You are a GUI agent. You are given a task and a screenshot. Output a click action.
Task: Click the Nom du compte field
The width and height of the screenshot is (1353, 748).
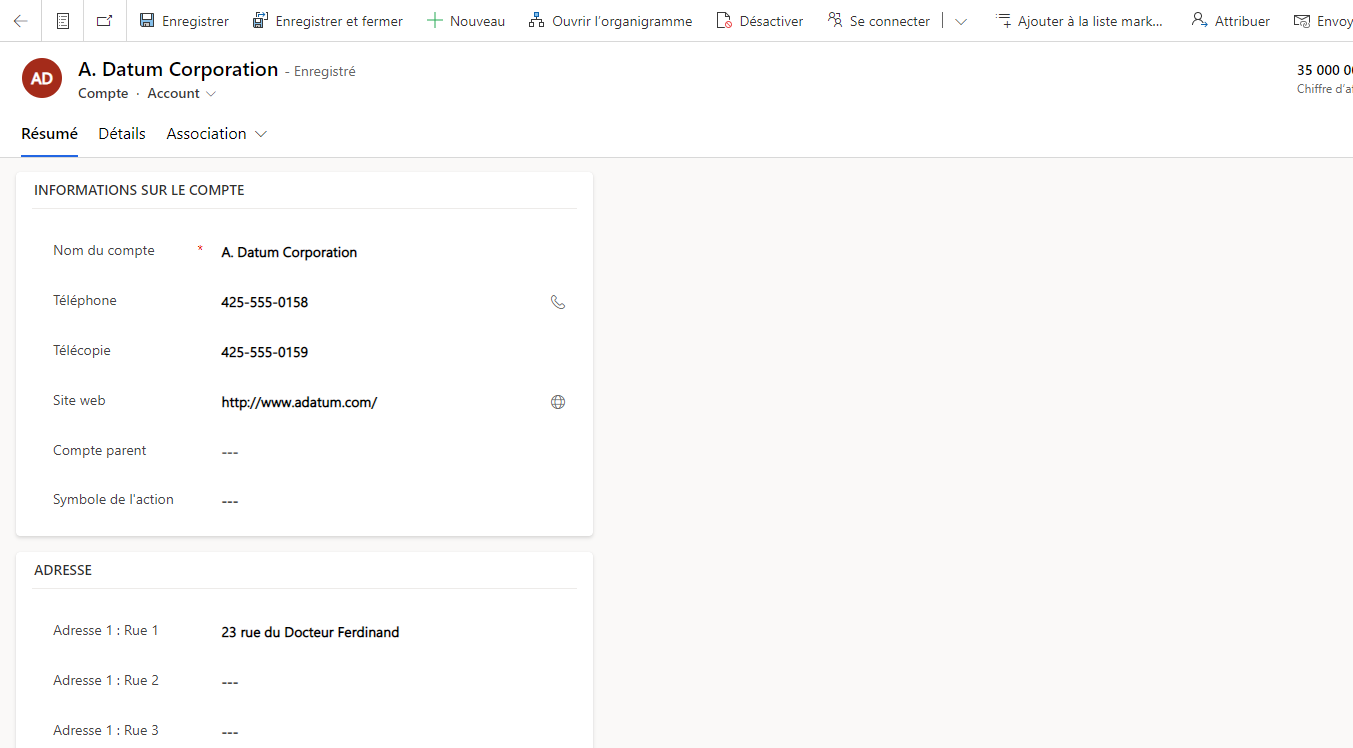pyautogui.click(x=380, y=252)
